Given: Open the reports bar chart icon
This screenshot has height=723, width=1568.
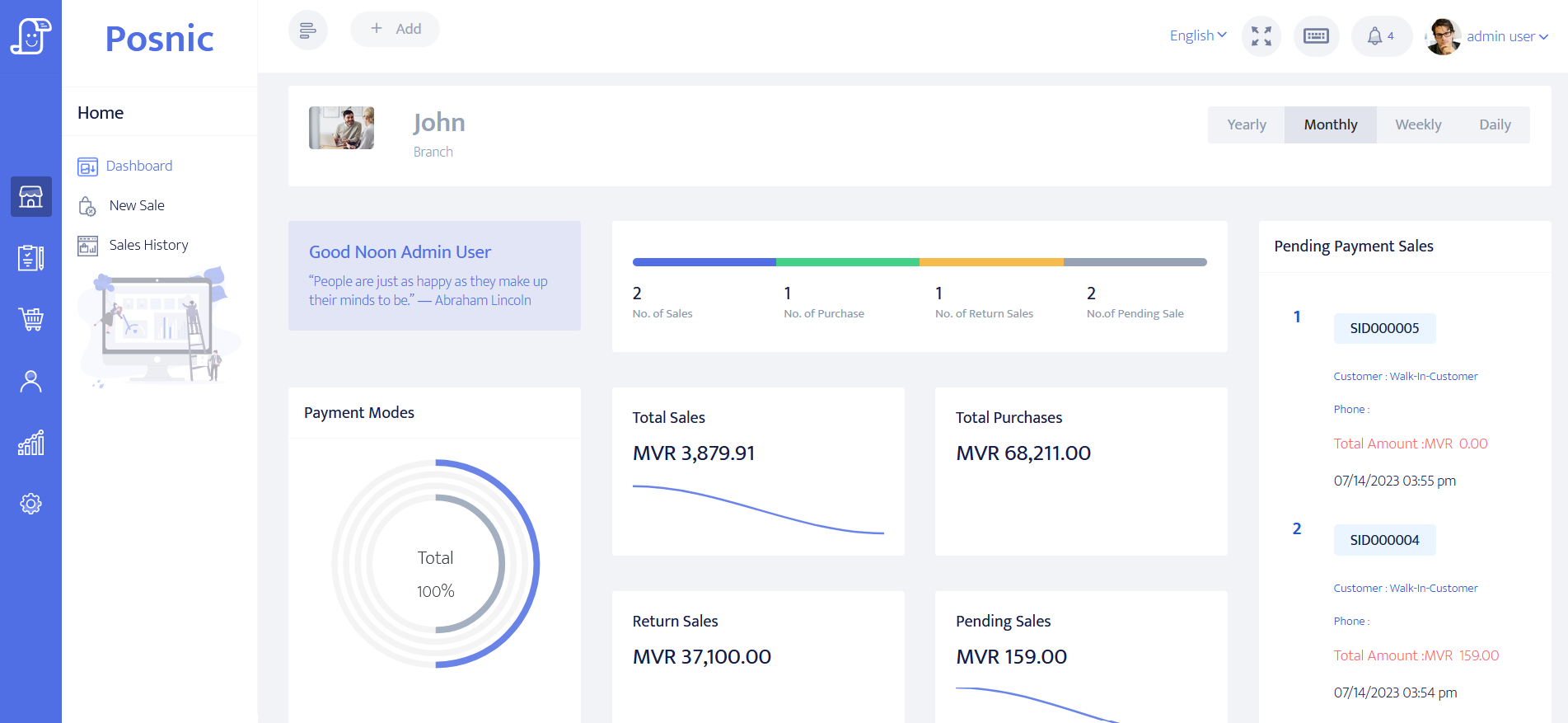Looking at the screenshot, I should click(31, 443).
